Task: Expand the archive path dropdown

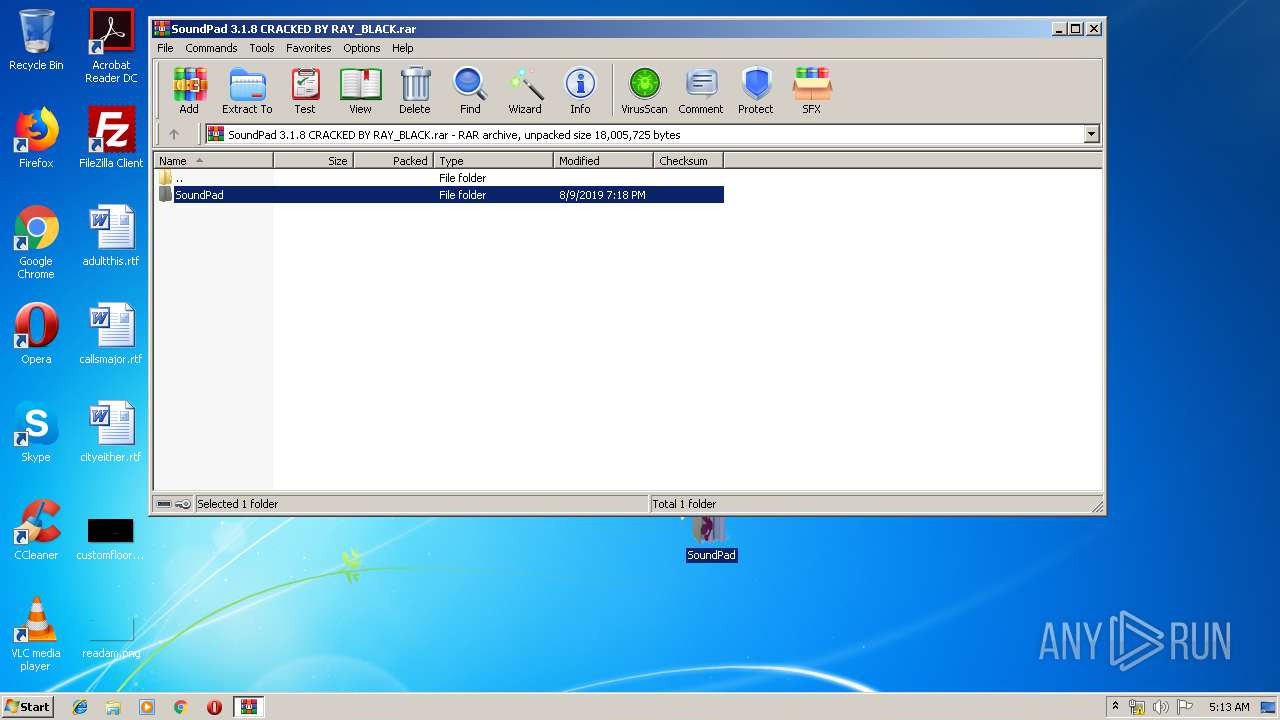Action: [x=1091, y=134]
